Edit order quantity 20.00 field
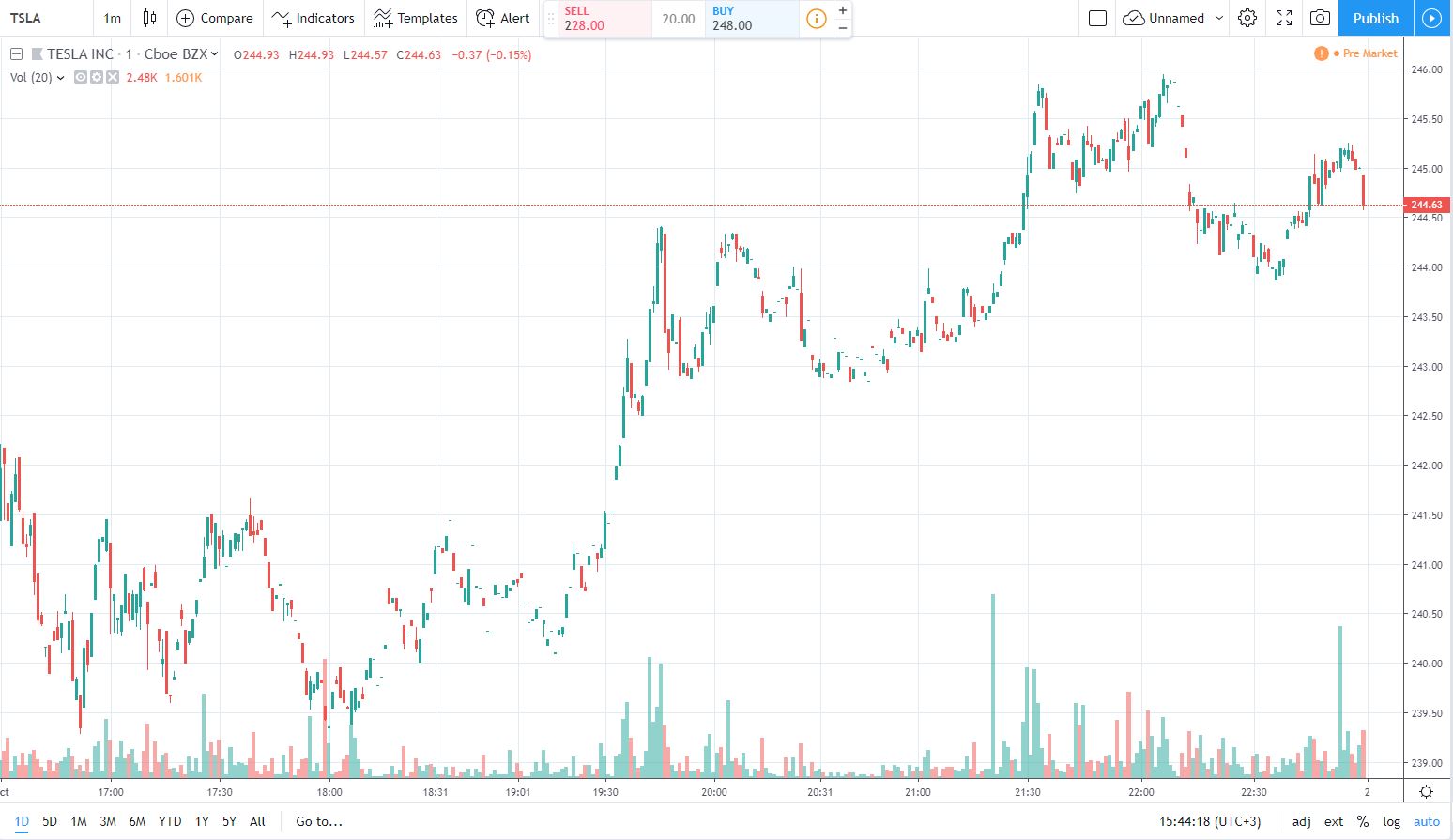This screenshot has width=1453, height=840. pos(679,19)
